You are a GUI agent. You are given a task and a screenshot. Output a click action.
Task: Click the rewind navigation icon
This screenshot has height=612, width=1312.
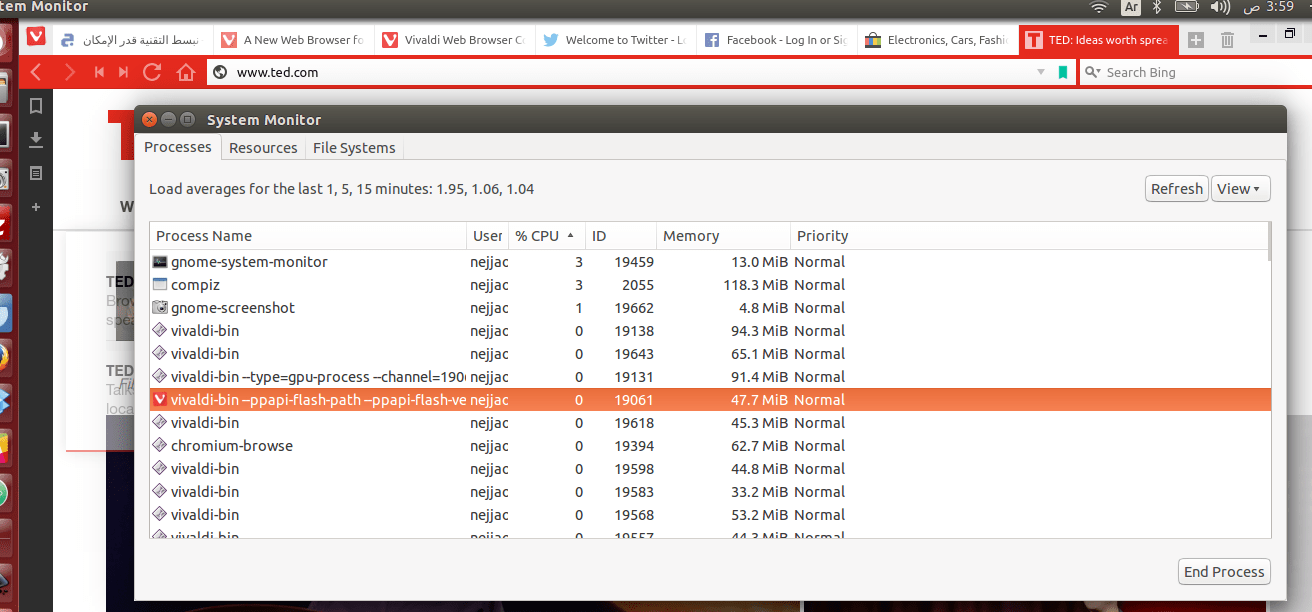(x=99, y=72)
